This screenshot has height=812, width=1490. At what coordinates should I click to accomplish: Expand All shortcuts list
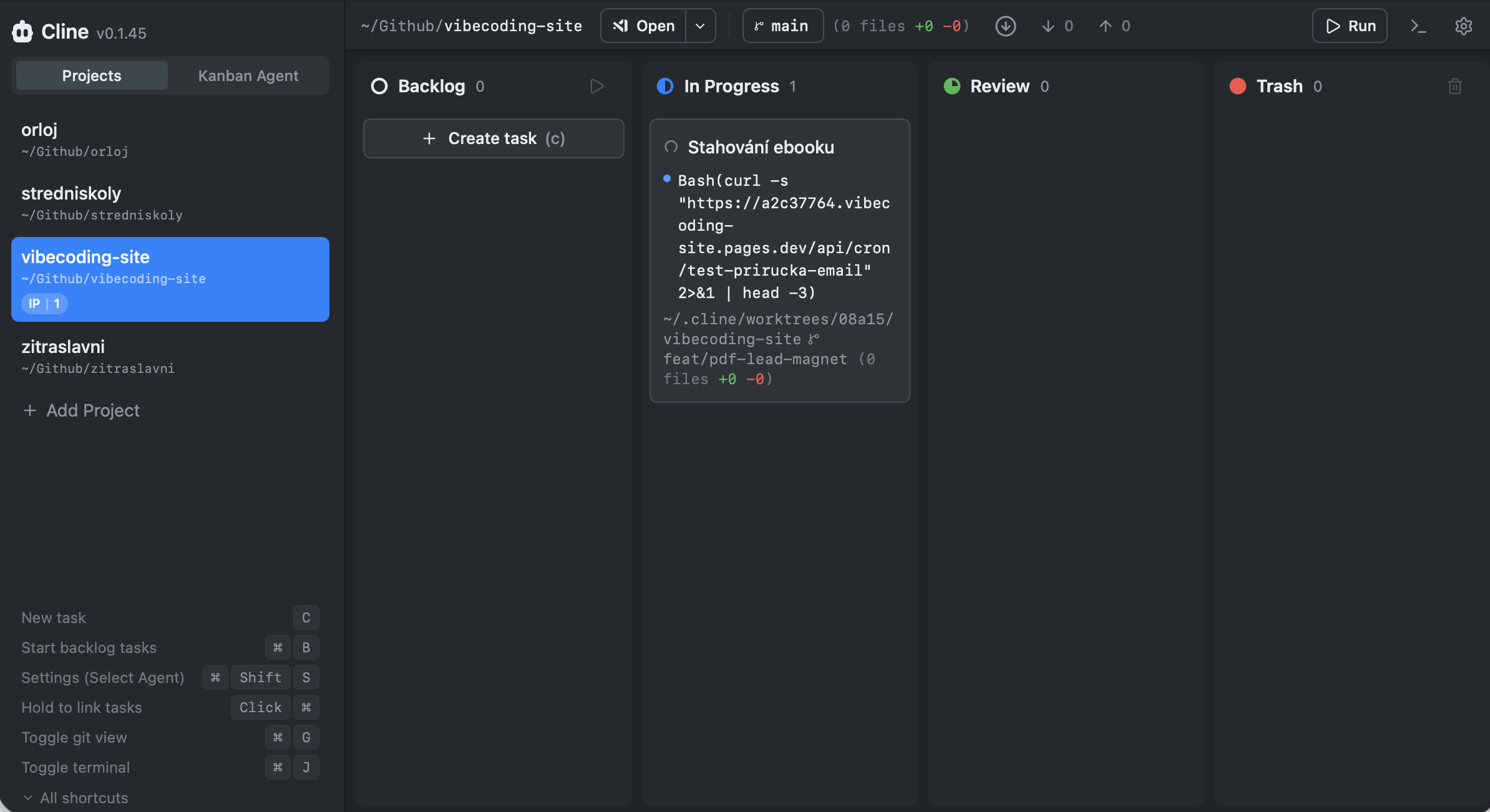(x=75, y=798)
